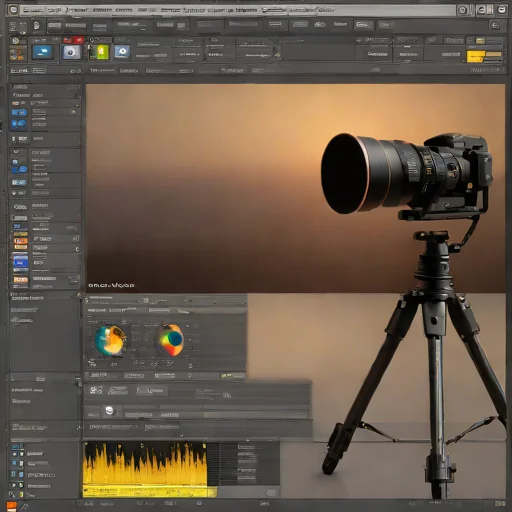Toggle visibility of first track beside the waveform
Screen dimensions: 512x512
click(x=14, y=454)
